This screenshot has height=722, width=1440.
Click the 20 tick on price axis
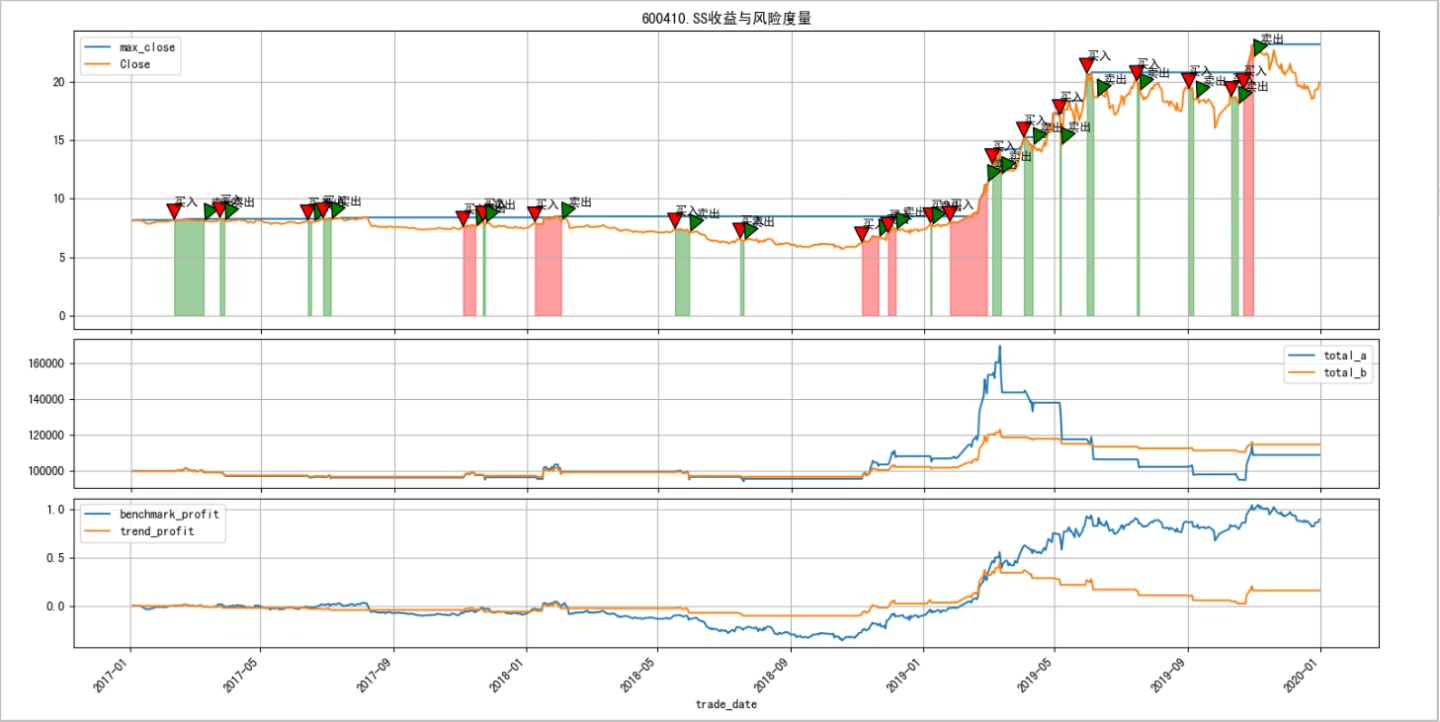point(59,82)
